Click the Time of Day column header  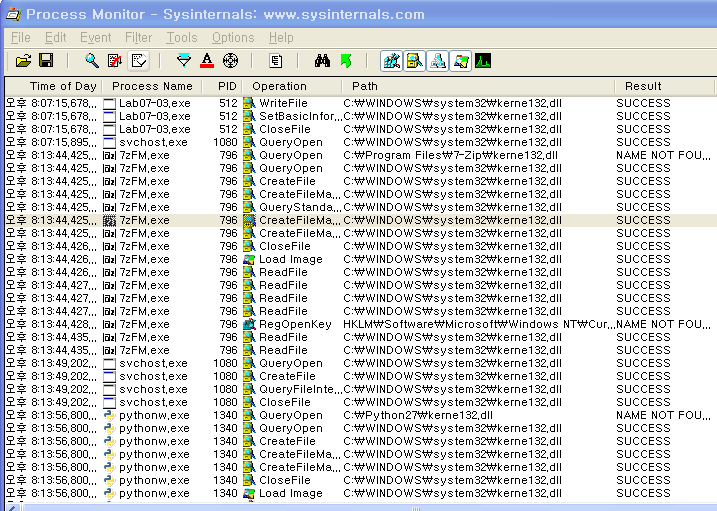click(x=54, y=86)
